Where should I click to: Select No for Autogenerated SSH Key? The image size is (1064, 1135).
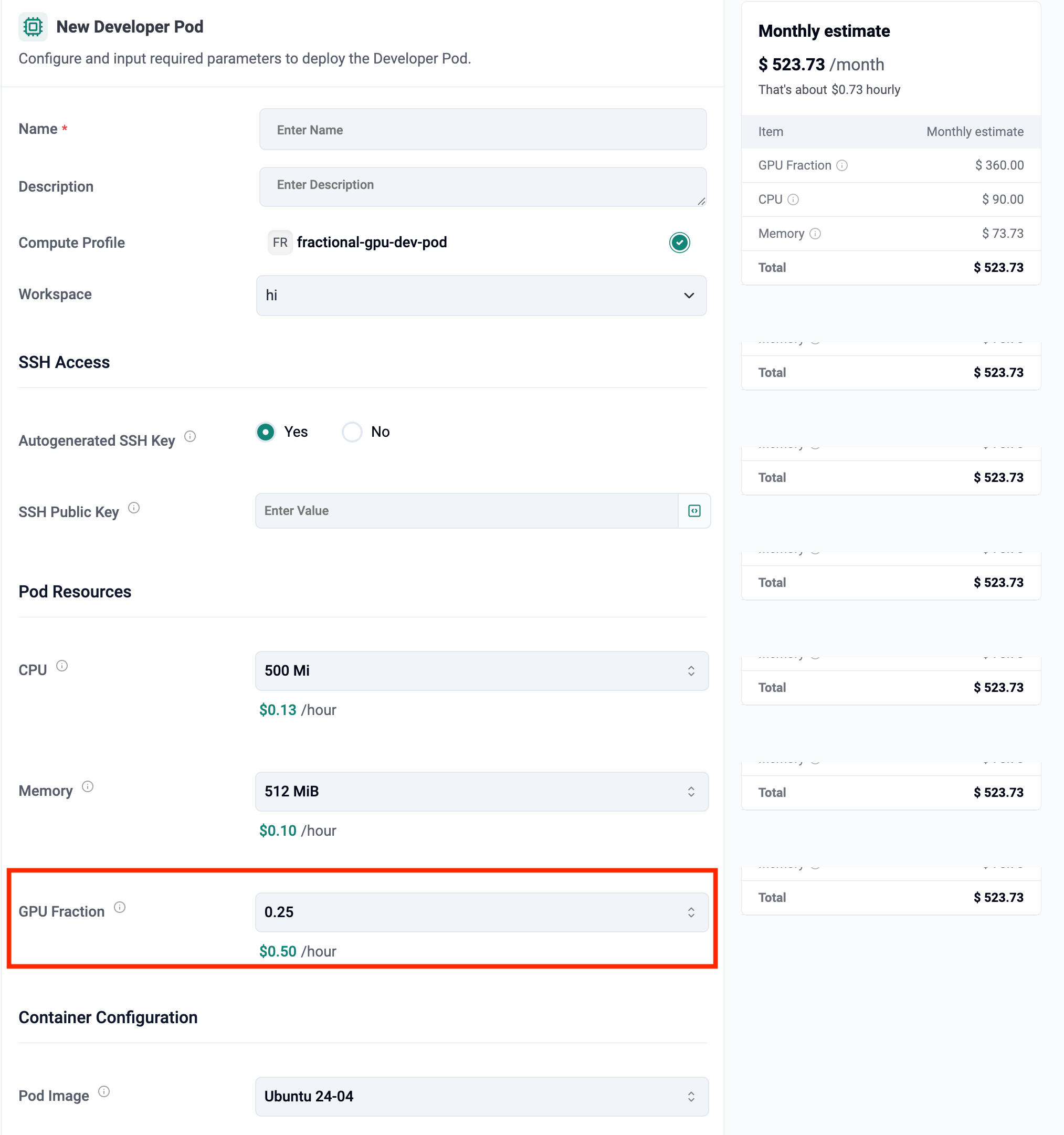[x=352, y=432]
